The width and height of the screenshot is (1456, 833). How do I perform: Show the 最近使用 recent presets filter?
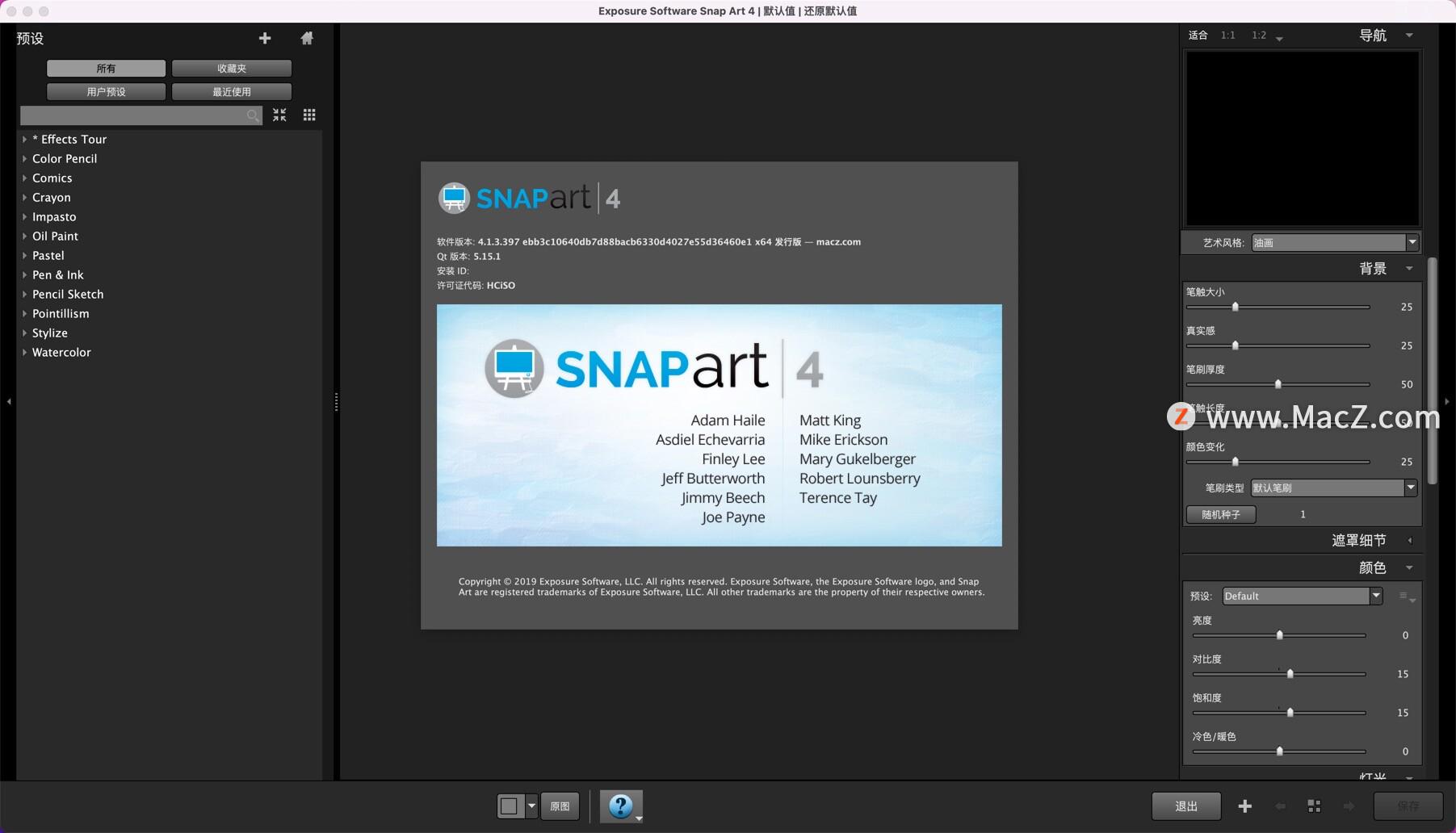[x=232, y=92]
